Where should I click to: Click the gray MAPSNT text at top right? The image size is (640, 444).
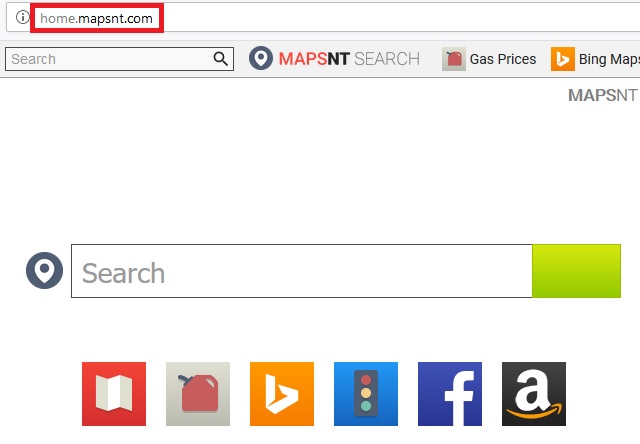click(602, 95)
